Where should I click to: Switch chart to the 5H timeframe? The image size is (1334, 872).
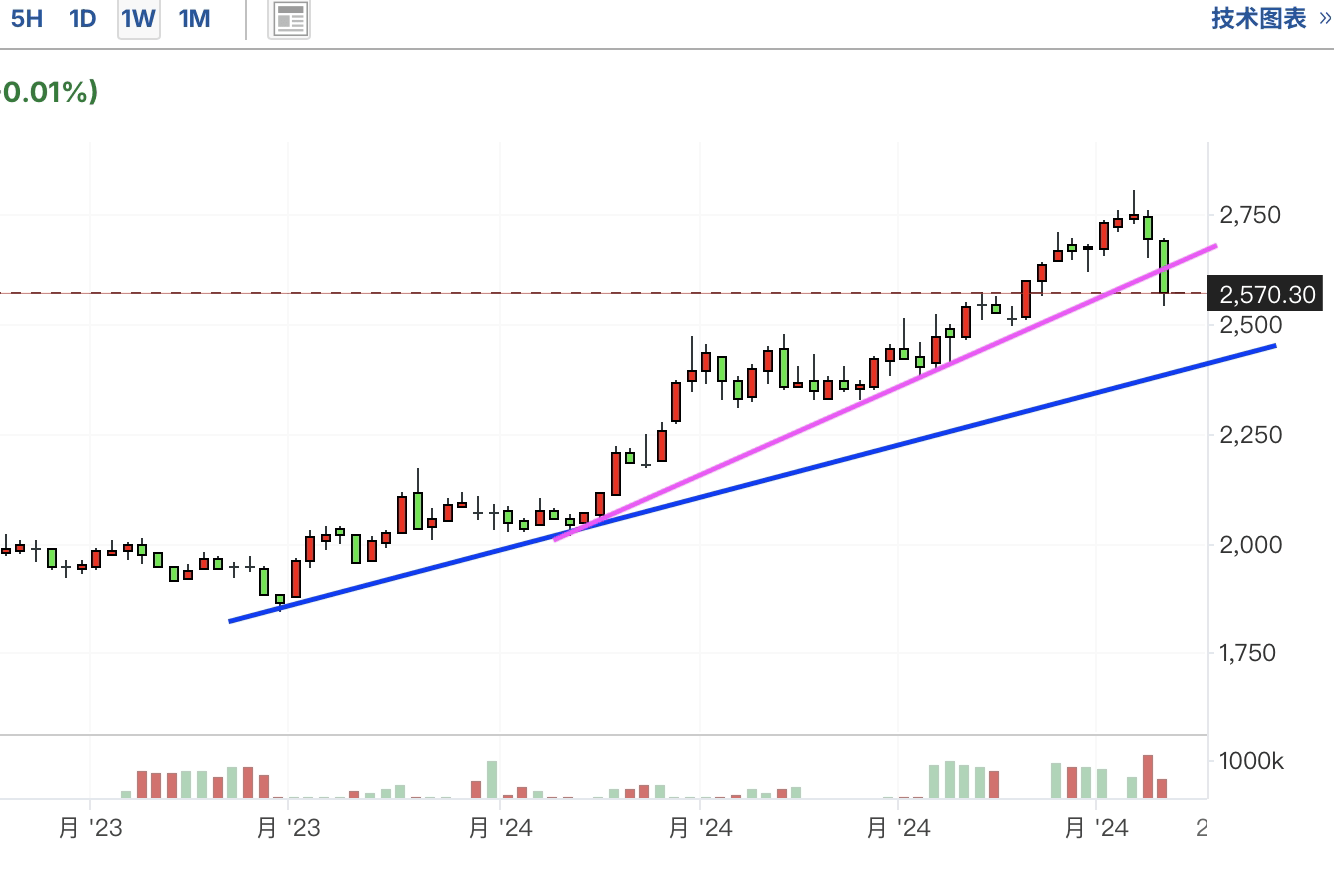click(x=26, y=18)
